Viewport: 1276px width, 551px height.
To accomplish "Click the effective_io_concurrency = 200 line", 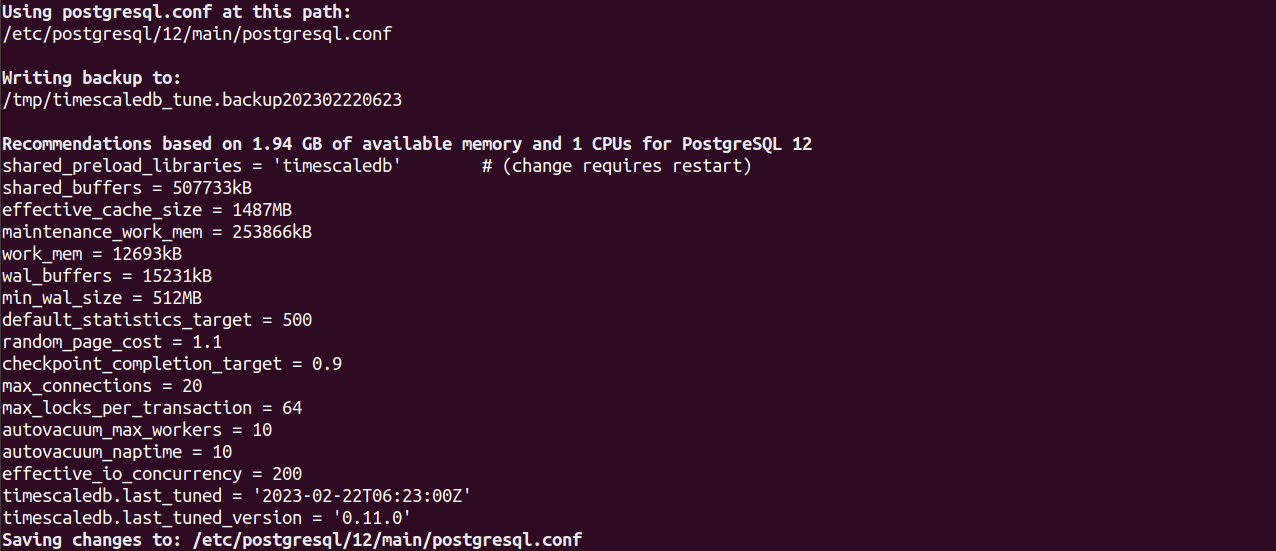I will tap(152, 474).
